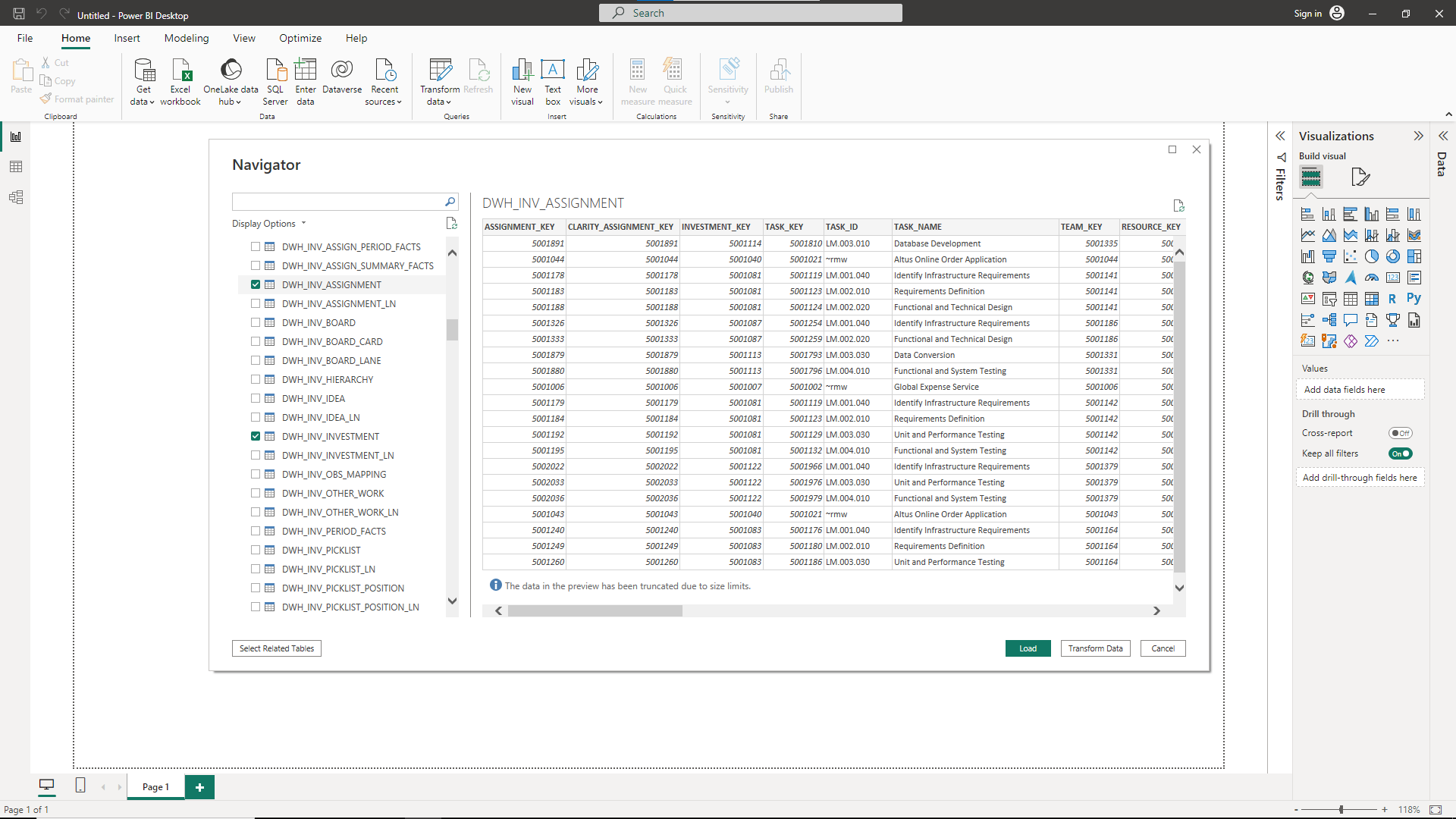Click Fit to page icon

1436,810
